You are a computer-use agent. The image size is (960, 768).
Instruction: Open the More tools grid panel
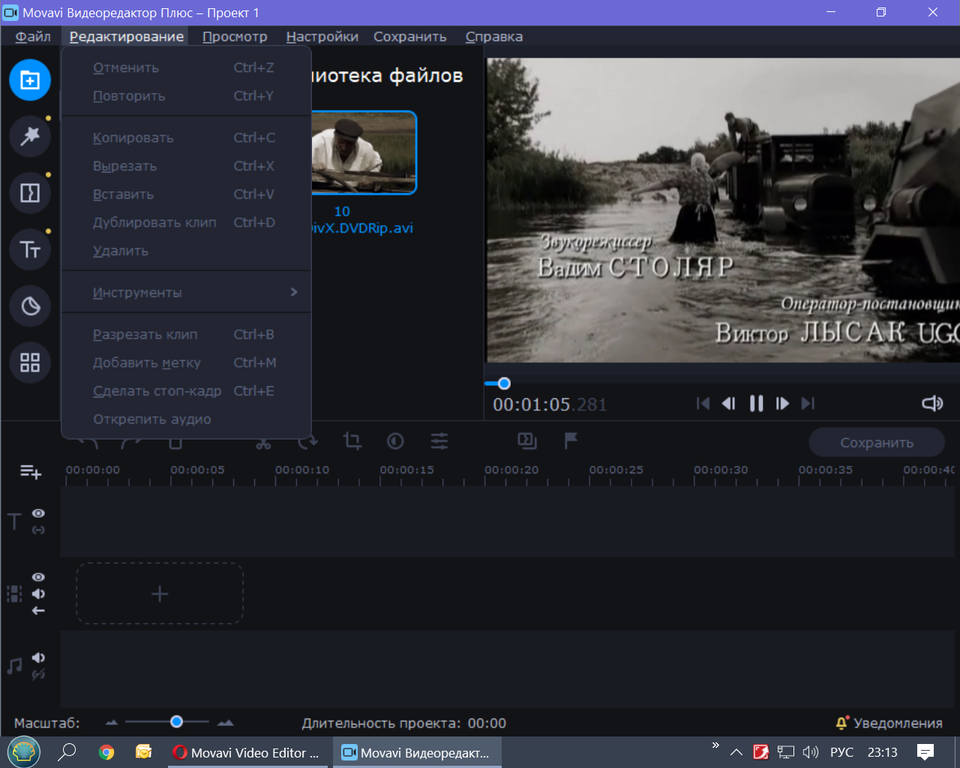tap(30, 362)
